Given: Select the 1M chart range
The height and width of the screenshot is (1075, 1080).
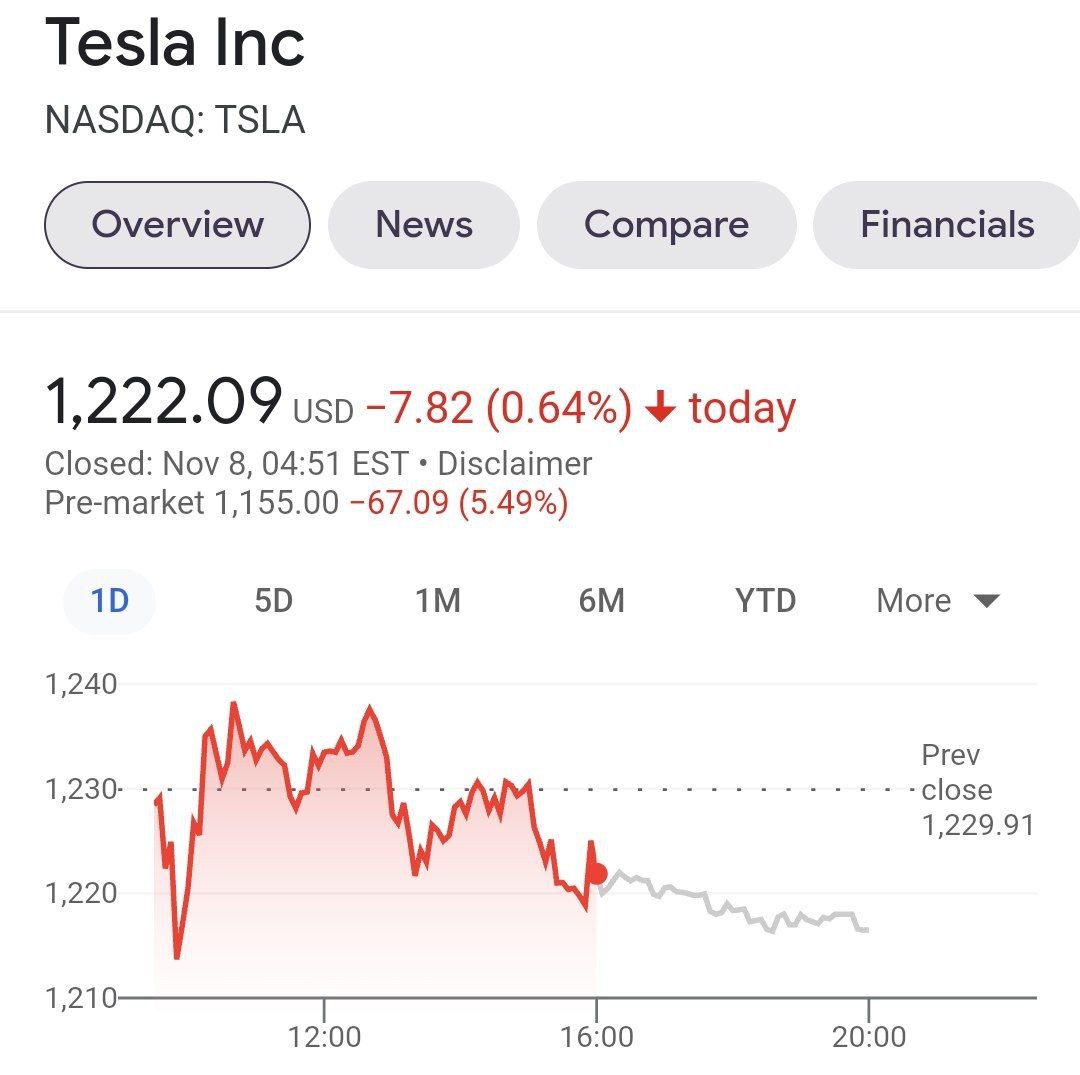Looking at the screenshot, I should (x=437, y=601).
